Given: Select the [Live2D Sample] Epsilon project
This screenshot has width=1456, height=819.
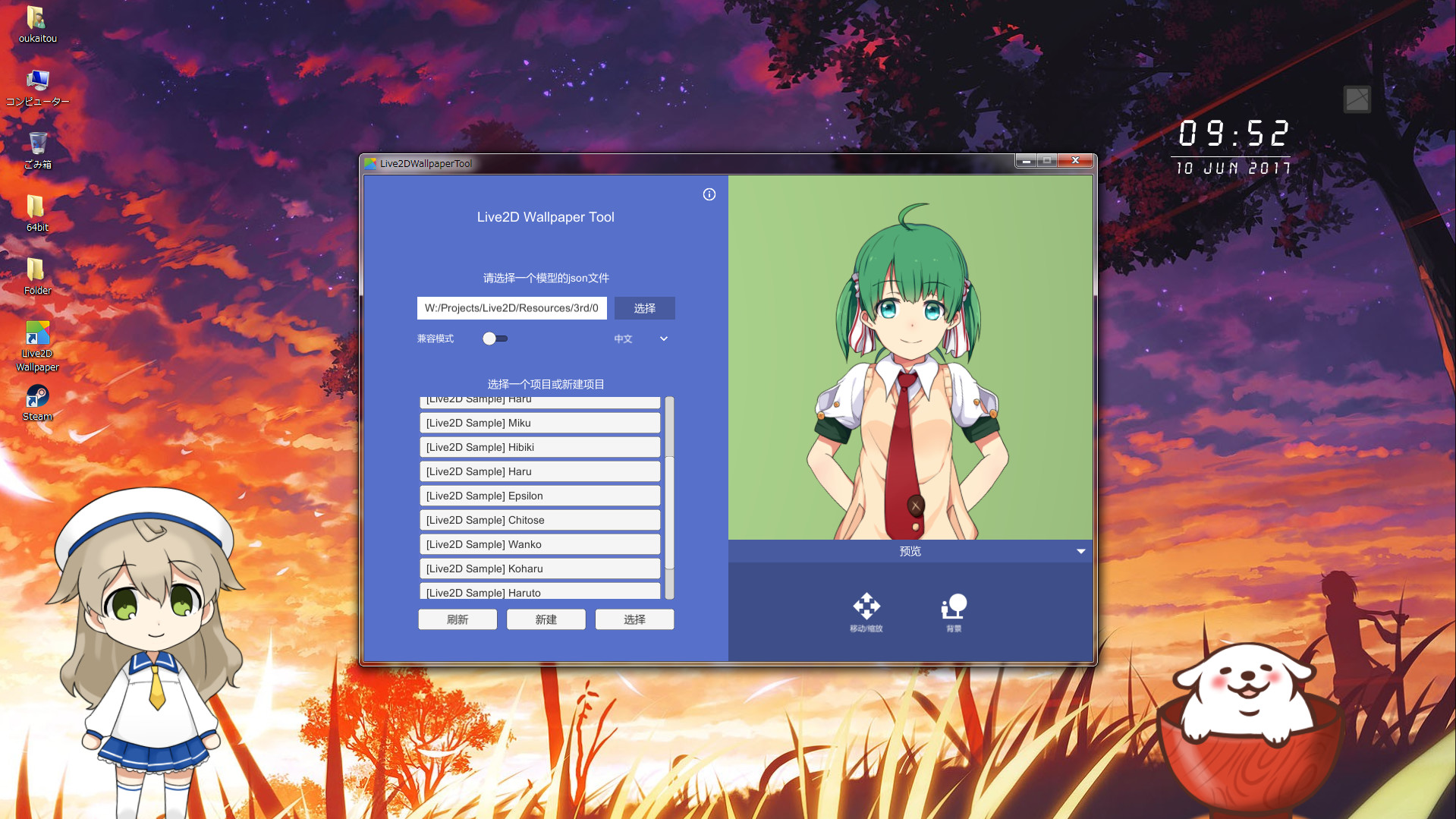Looking at the screenshot, I should [x=539, y=496].
